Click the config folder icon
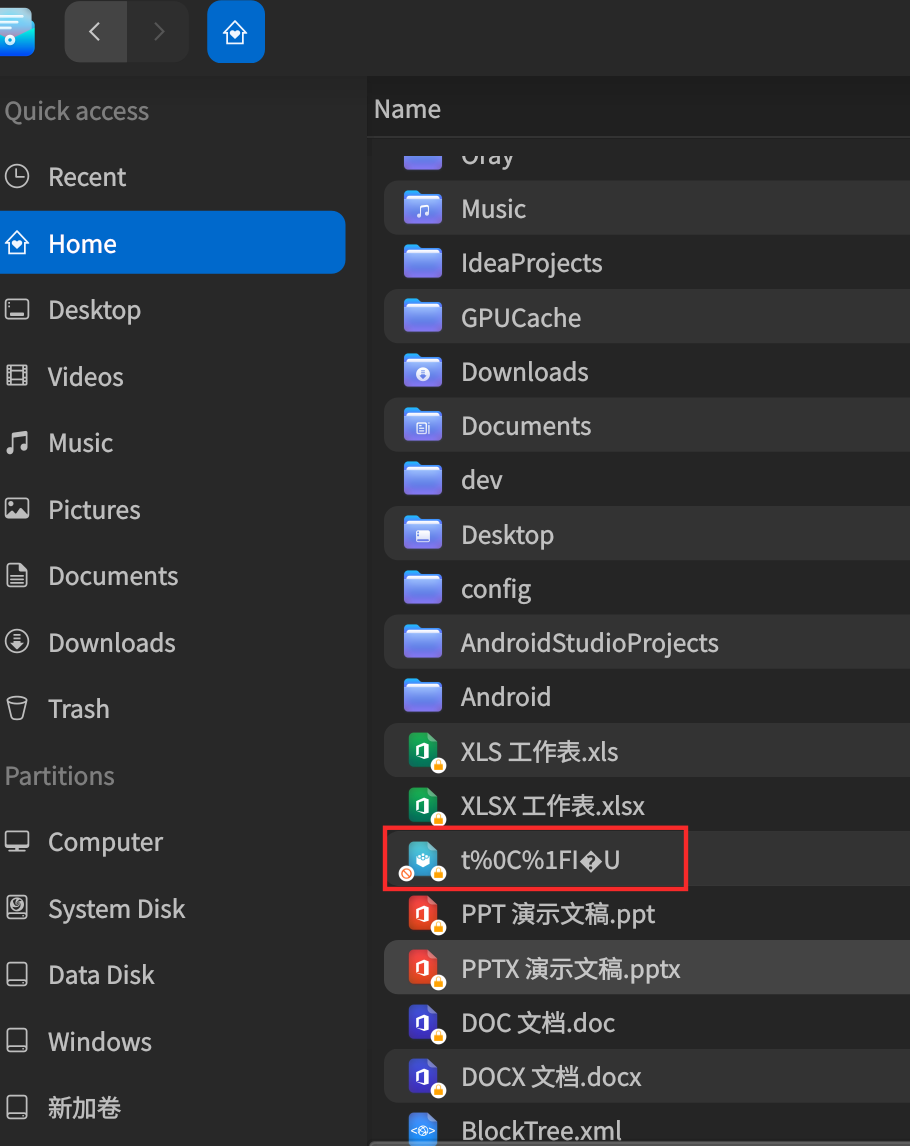 [x=422, y=588]
